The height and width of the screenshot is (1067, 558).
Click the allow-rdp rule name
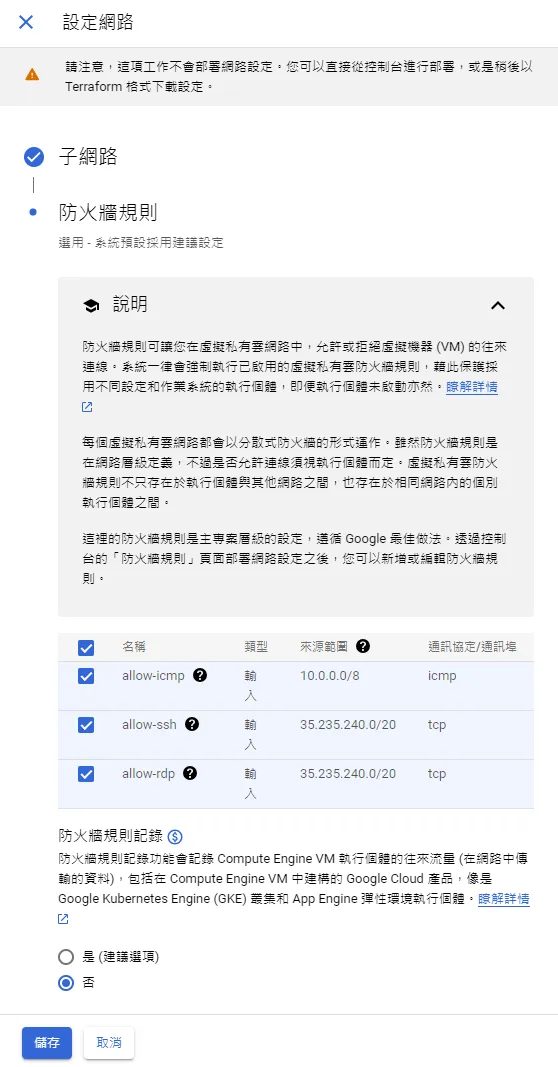pyautogui.click(x=148, y=774)
